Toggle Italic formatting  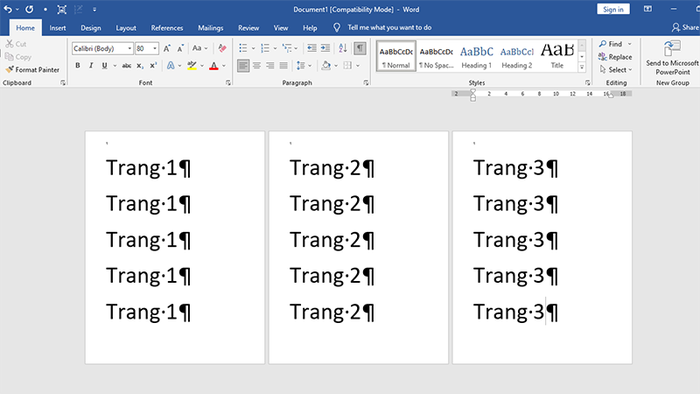pos(91,66)
